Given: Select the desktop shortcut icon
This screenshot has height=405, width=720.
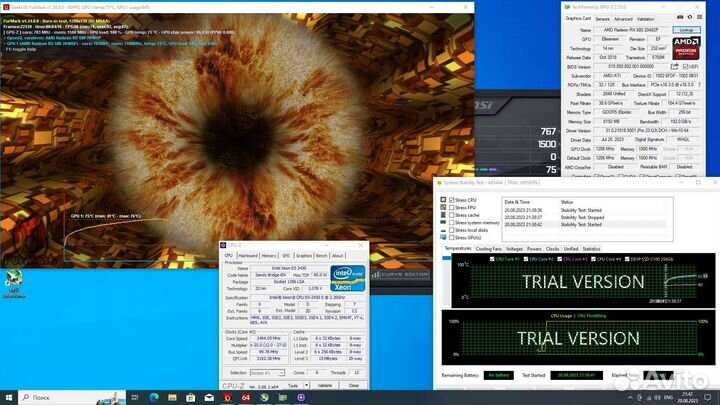Looking at the screenshot, I should tap(14, 283).
